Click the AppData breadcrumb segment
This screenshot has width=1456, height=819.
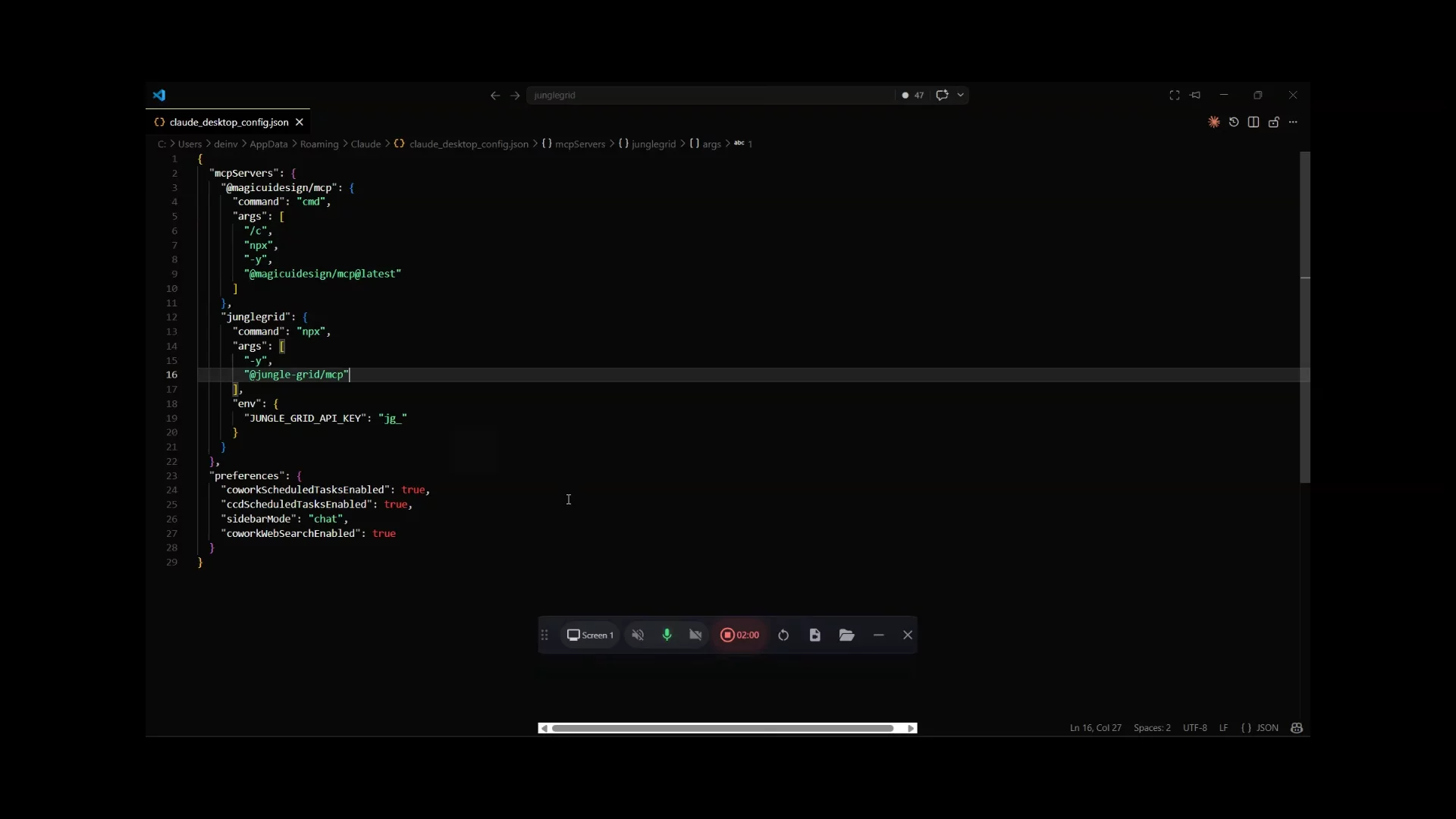coord(268,144)
